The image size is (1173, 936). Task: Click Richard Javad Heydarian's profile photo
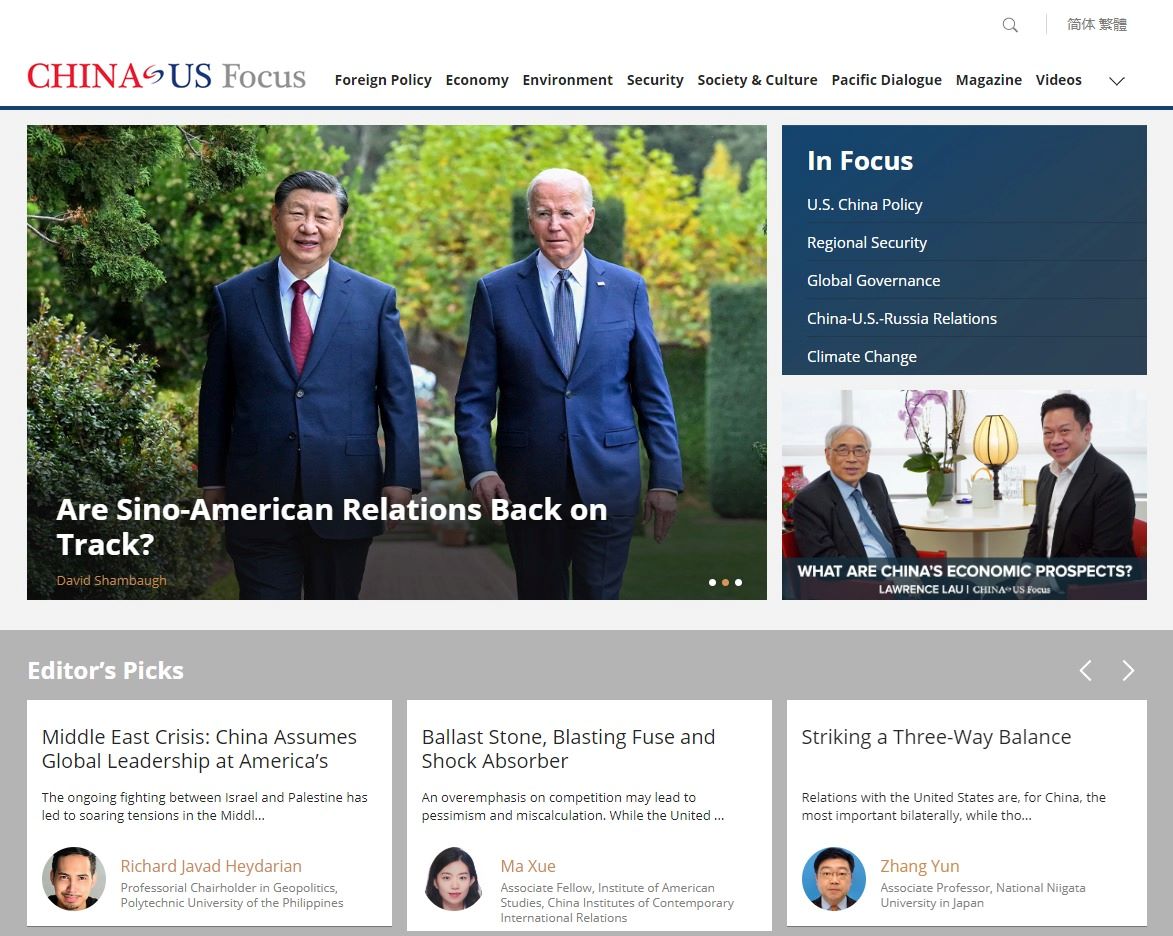(x=73, y=878)
